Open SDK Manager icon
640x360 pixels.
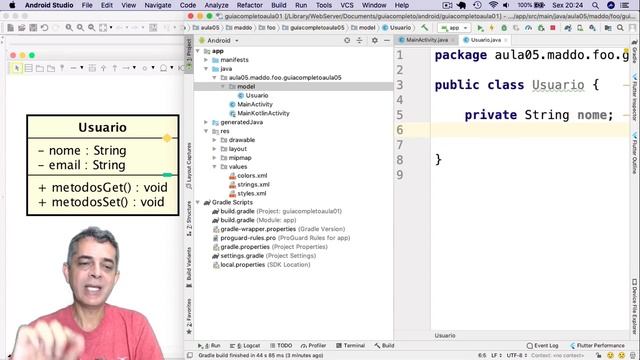coord(592,28)
